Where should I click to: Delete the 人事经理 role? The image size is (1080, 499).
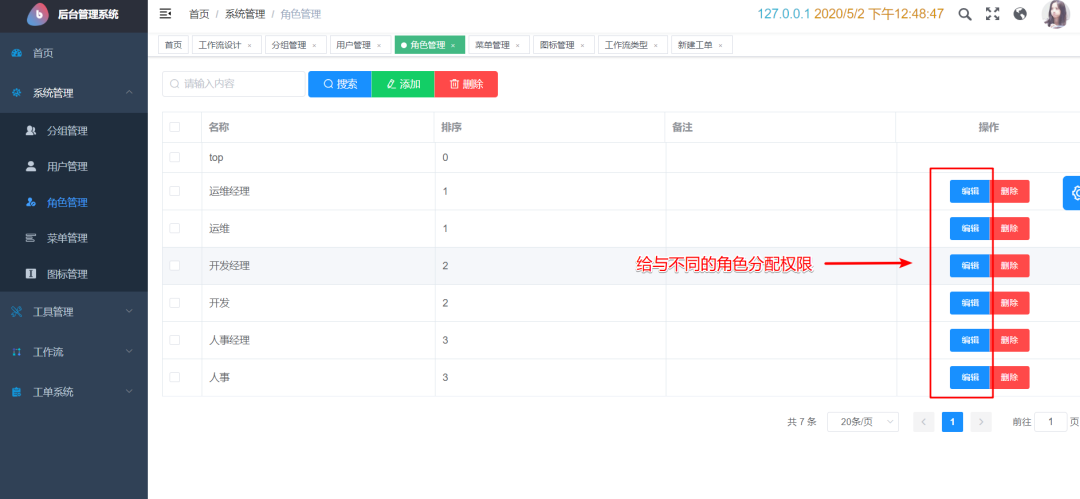pos(1010,340)
